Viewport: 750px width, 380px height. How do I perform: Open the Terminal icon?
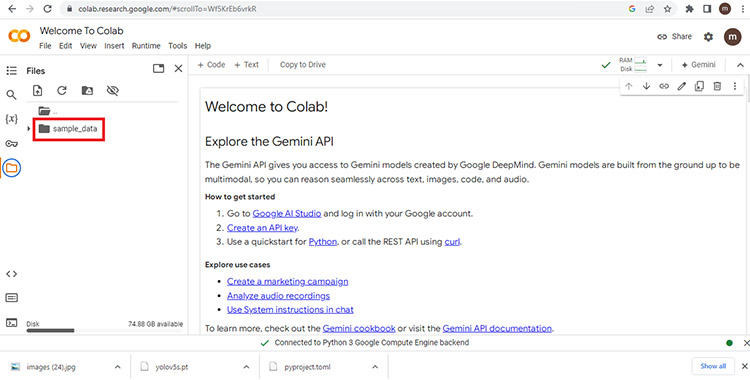pyautogui.click(x=11, y=323)
